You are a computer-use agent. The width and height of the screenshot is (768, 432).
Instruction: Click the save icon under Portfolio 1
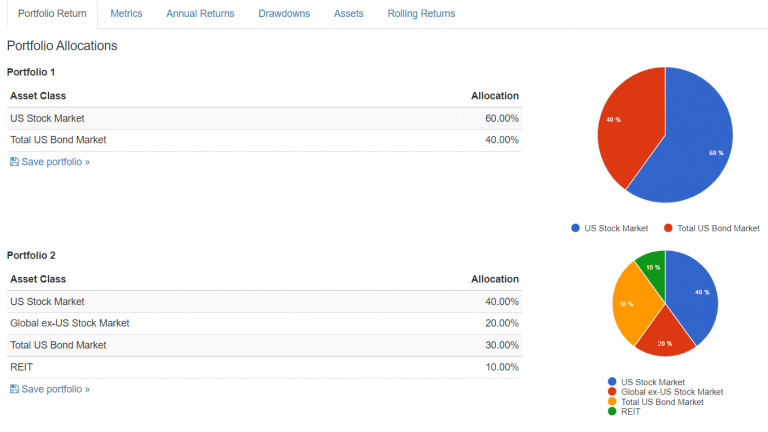[14, 162]
